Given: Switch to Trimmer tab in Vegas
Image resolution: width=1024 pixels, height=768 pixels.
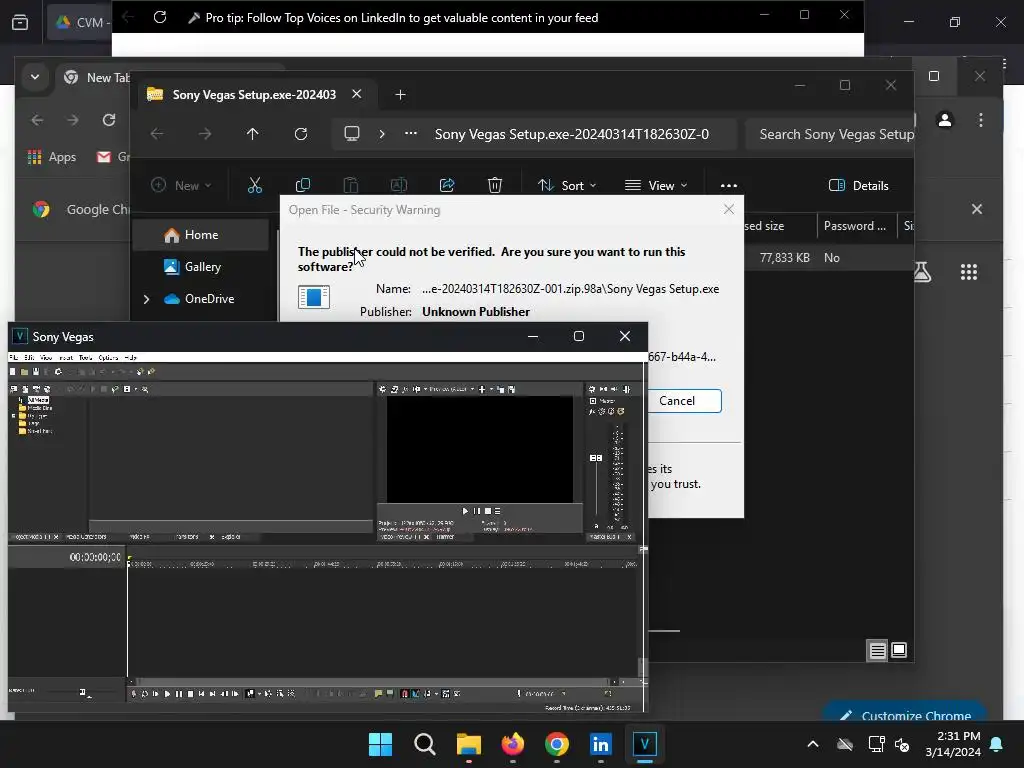Looking at the screenshot, I should (445, 537).
